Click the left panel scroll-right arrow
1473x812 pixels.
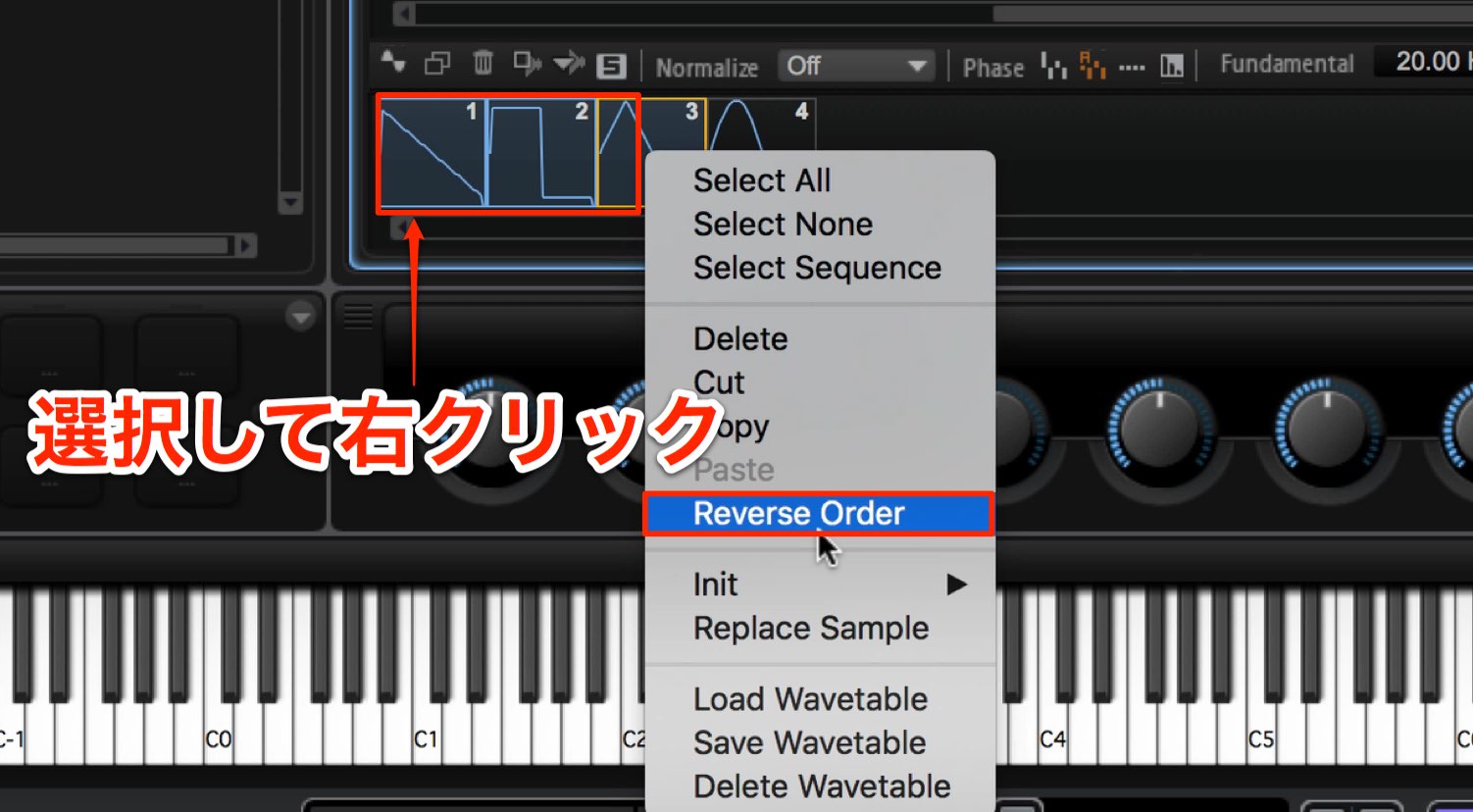[246, 245]
